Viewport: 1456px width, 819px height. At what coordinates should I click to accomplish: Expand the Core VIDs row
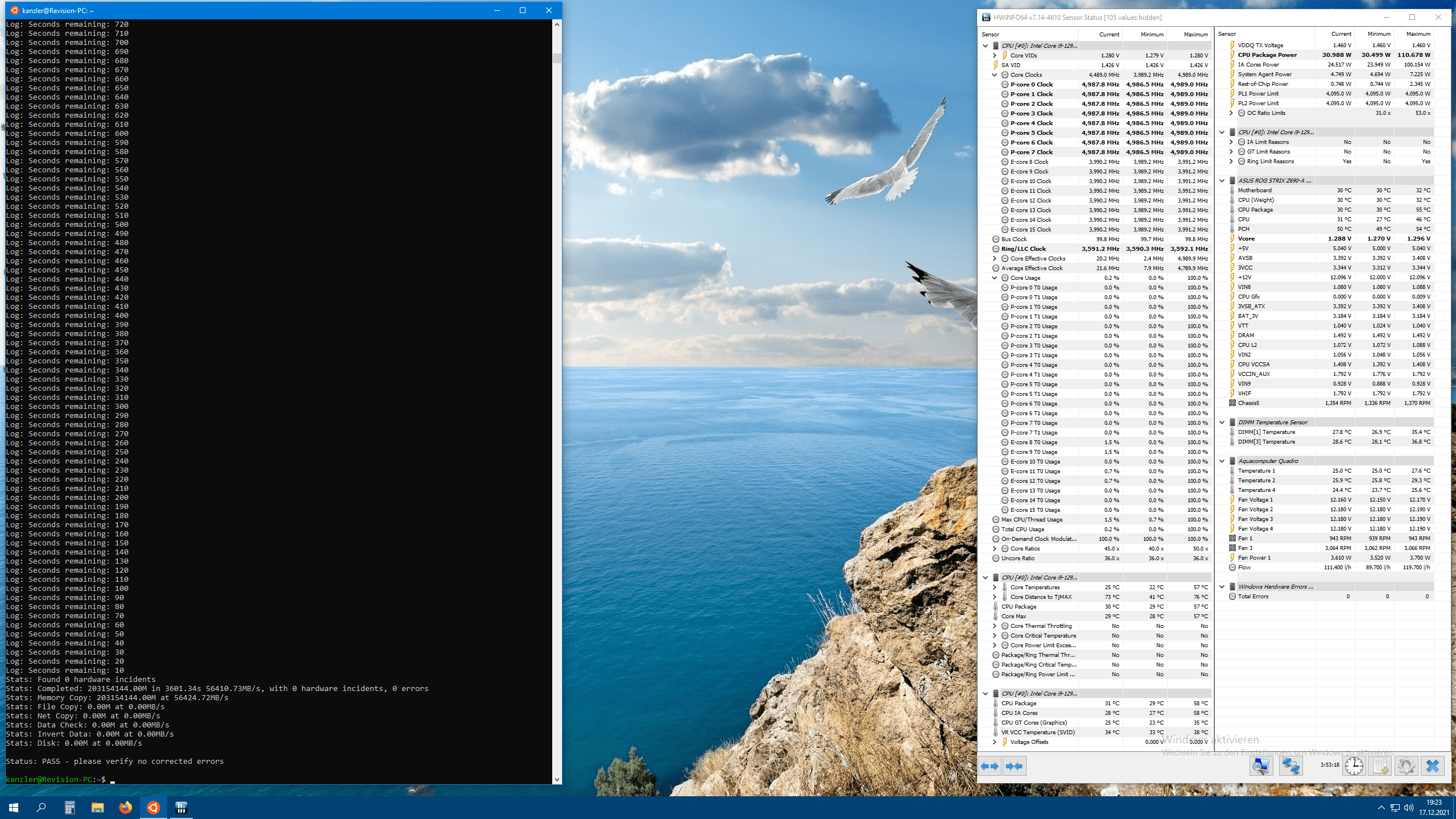pyautogui.click(x=994, y=55)
